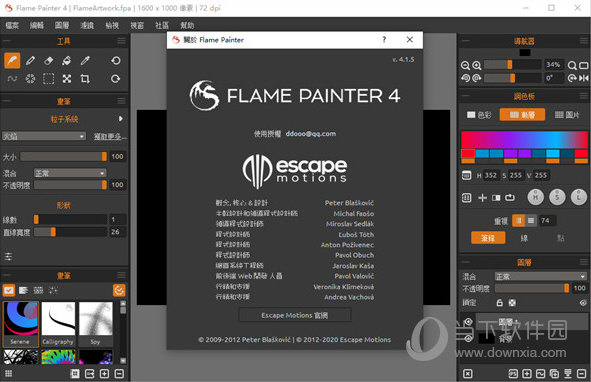Toggle the layer lock icon
Image resolution: width=591 pixels, height=382 pixels.
click(x=500, y=302)
